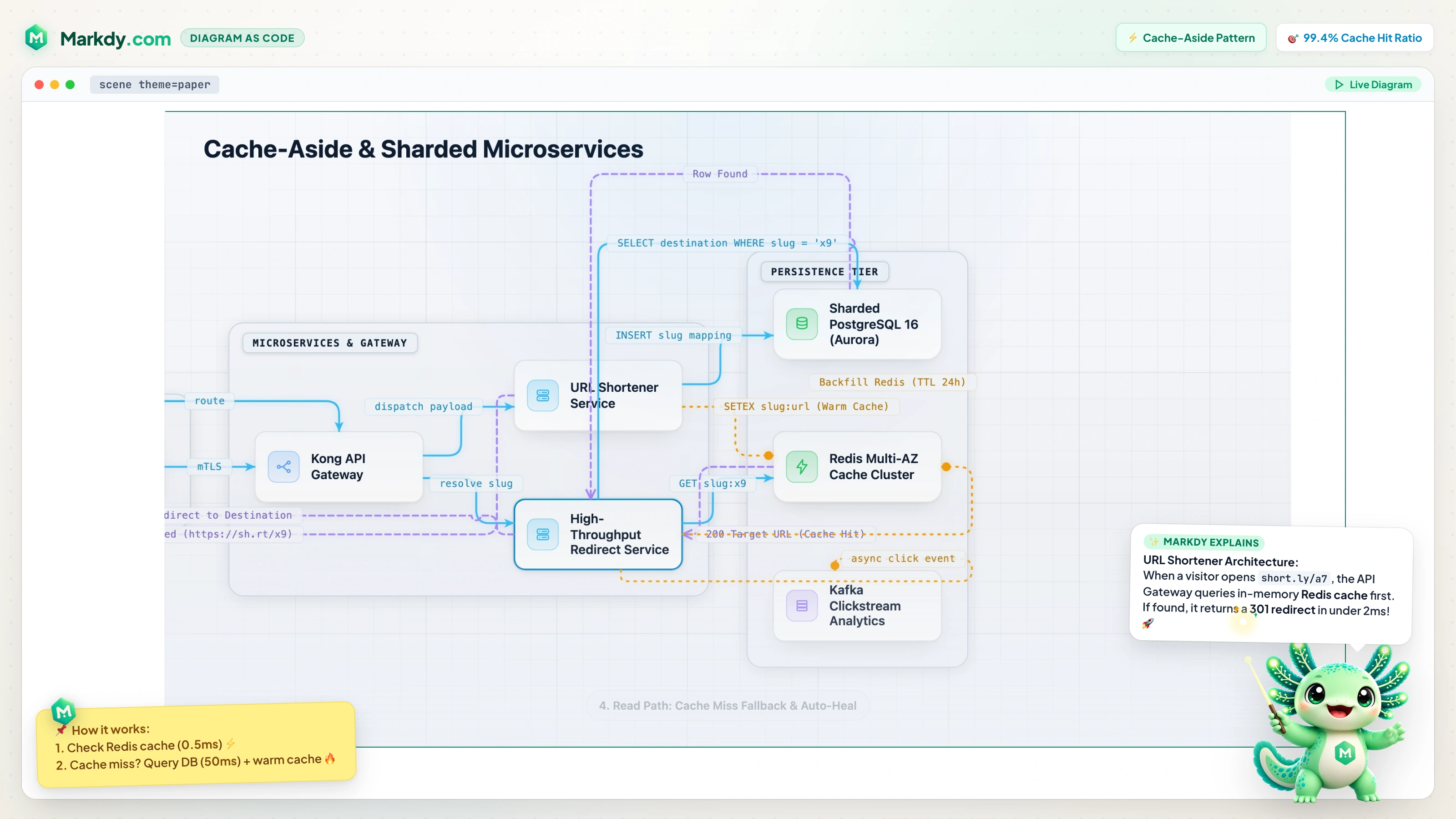Screen dimensions: 1456x819
Task: Click the database icon on Sharded PostgreSQL
Action: 801,324
